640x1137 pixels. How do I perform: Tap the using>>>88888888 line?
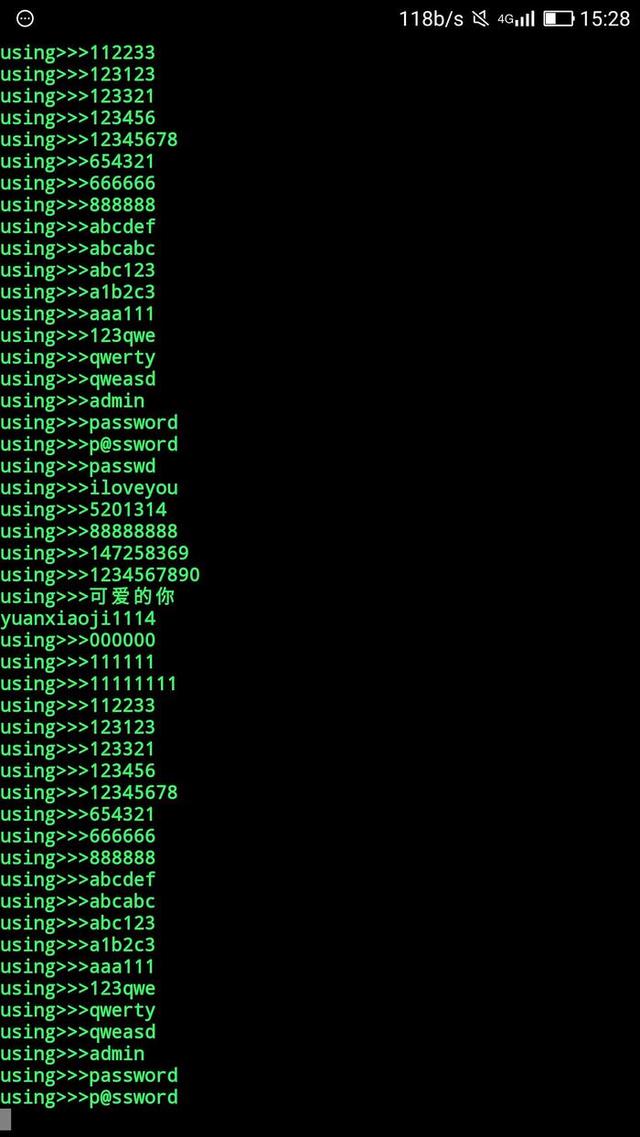pos(88,532)
